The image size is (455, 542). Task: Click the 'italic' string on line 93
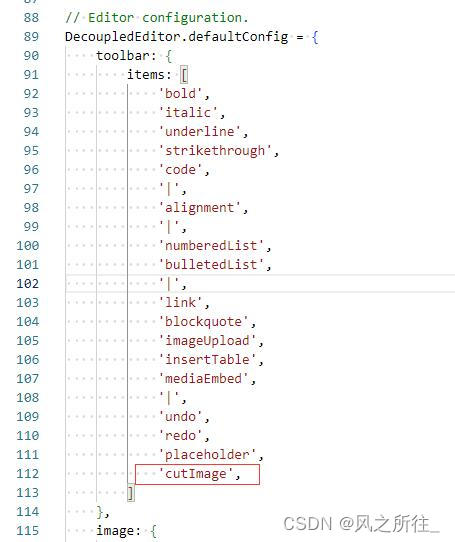point(188,113)
